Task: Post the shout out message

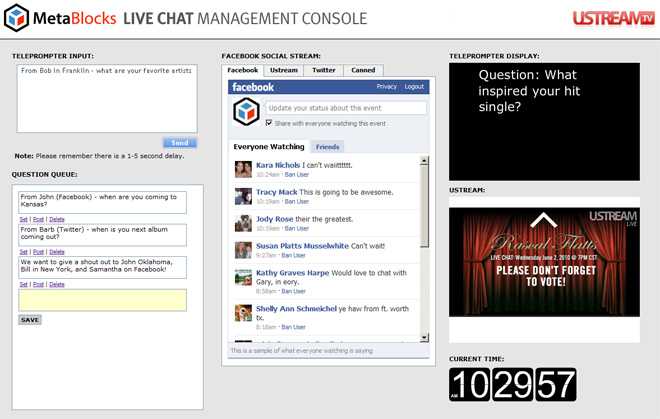Action: tap(38, 284)
